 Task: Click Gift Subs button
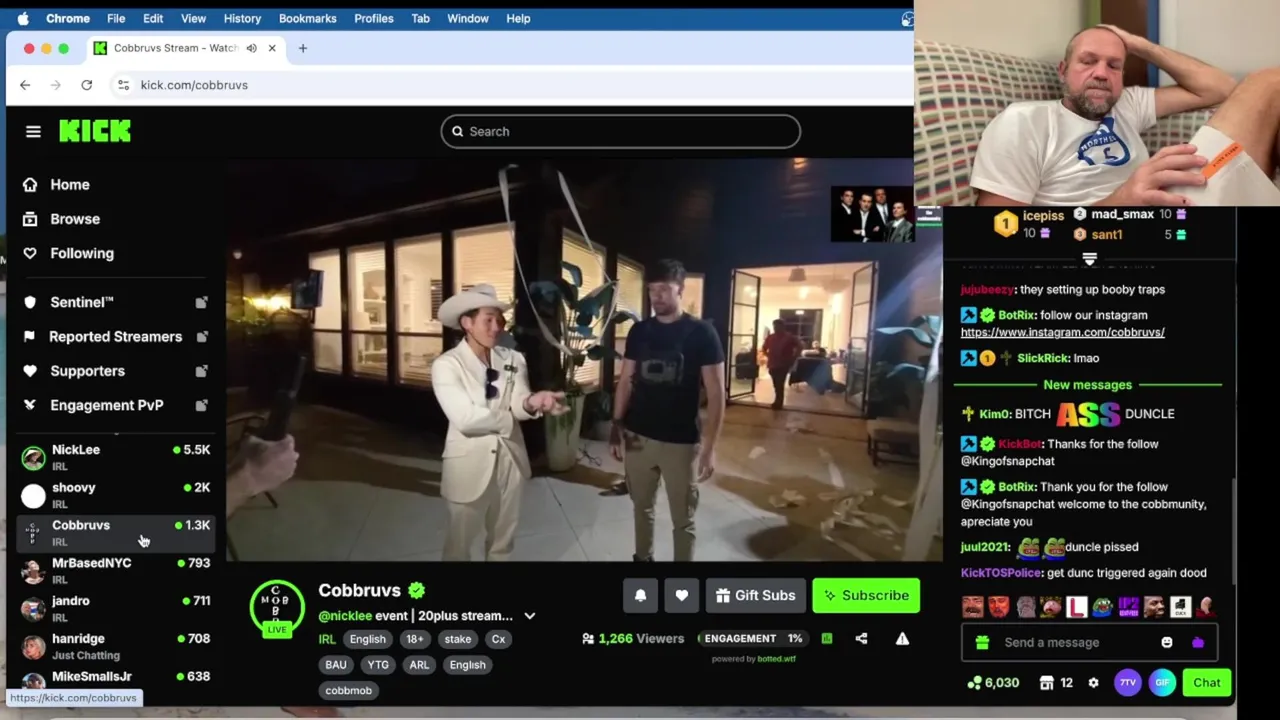[756, 595]
